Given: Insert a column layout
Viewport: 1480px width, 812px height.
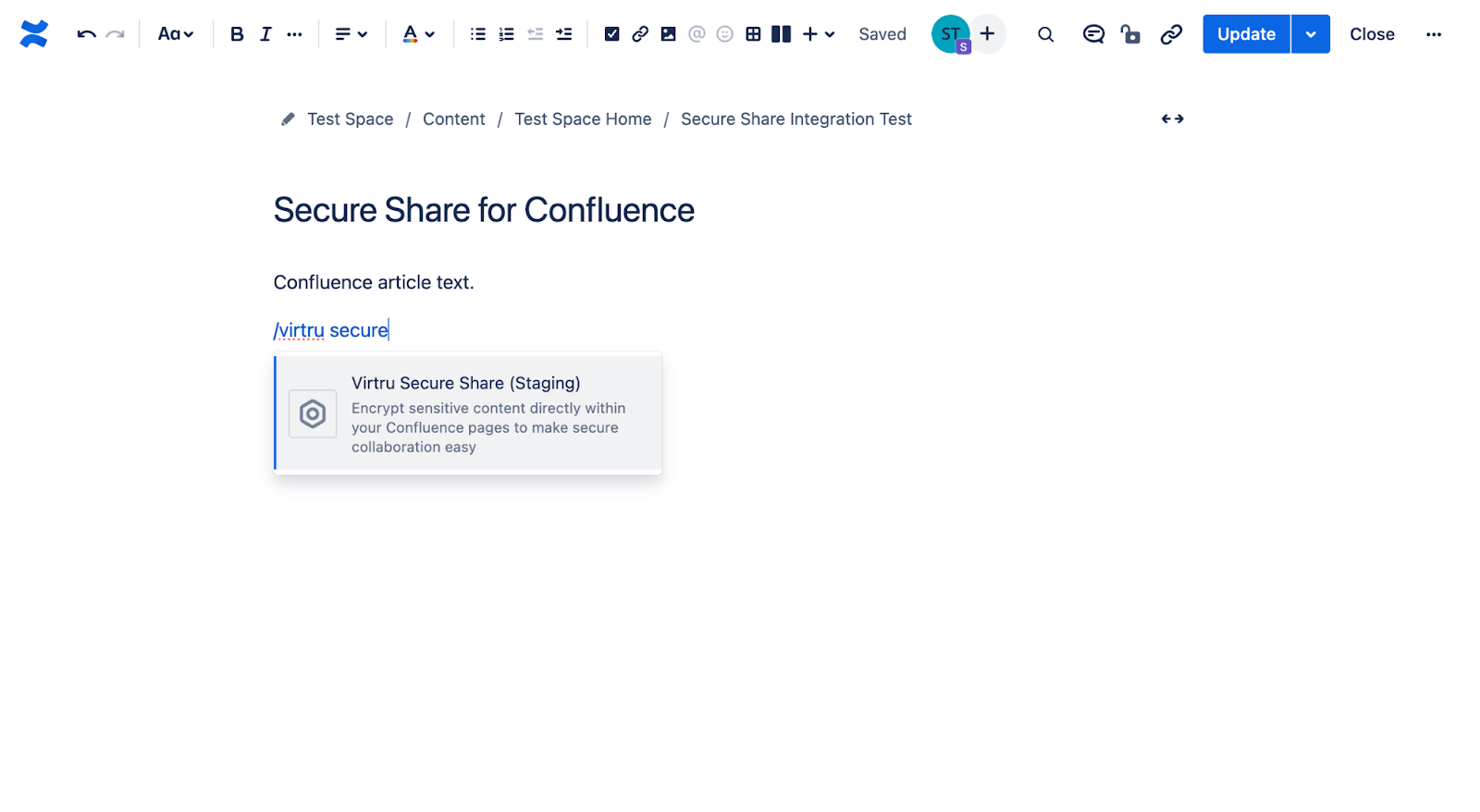Looking at the screenshot, I should pos(782,34).
